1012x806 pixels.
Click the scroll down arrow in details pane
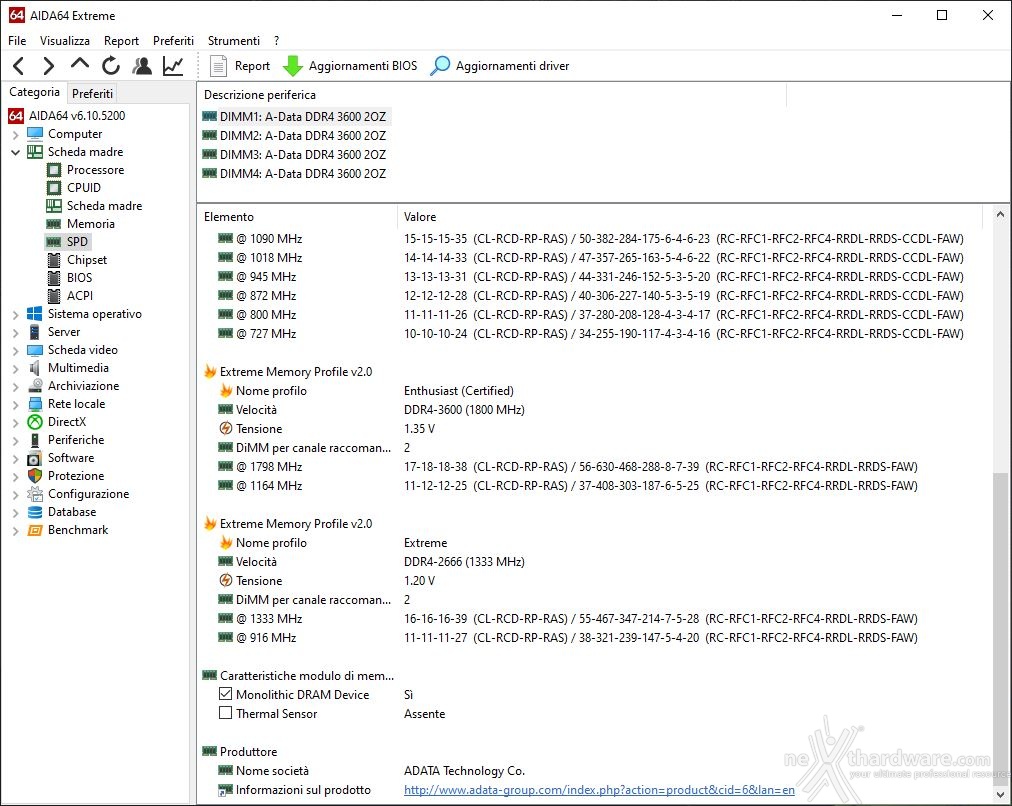pyautogui.click(x=1000, y=794)
